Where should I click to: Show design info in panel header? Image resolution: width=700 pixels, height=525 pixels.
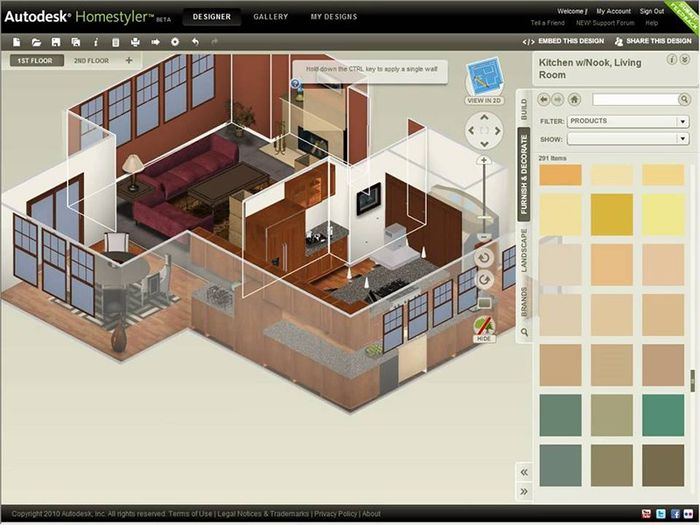click(x=671, y=60)
